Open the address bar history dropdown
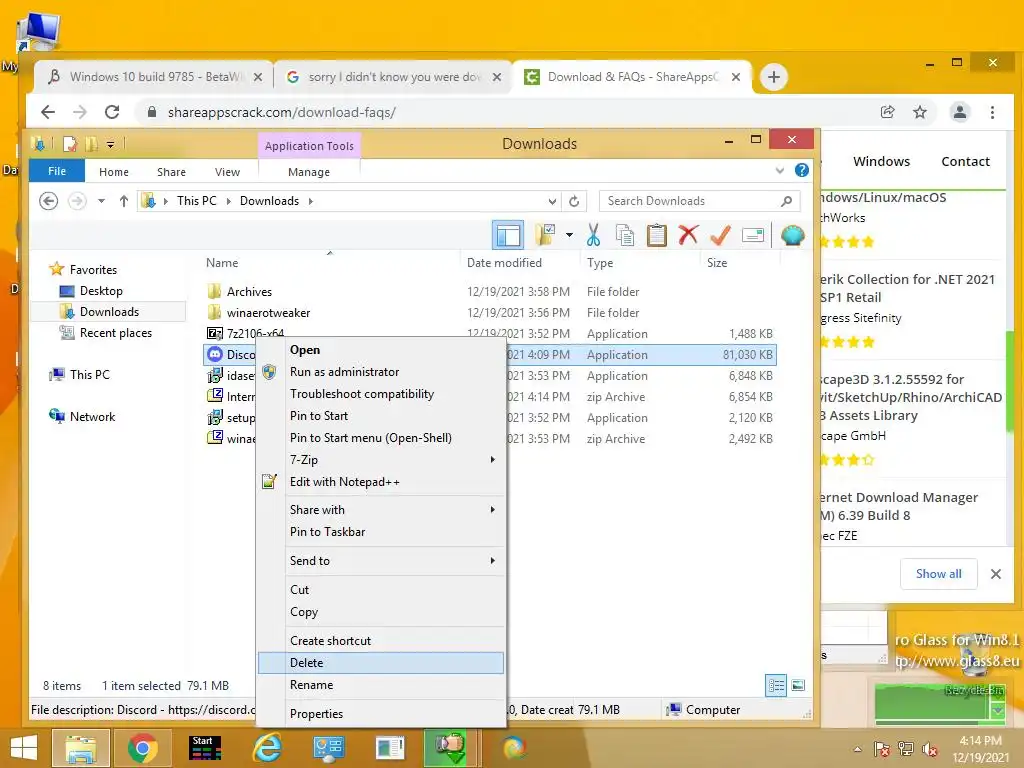The image size is (1024, 768). pos(552,201)
